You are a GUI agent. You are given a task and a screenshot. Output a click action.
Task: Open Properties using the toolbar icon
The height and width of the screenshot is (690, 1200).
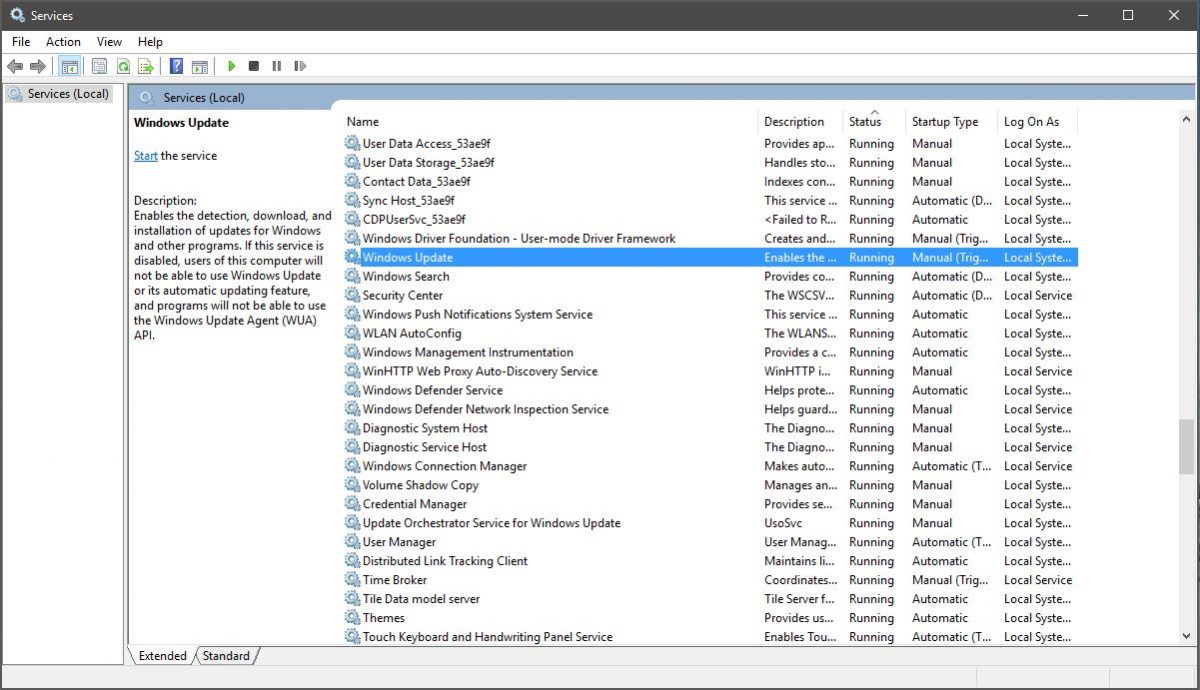click(x=98, y=66)
